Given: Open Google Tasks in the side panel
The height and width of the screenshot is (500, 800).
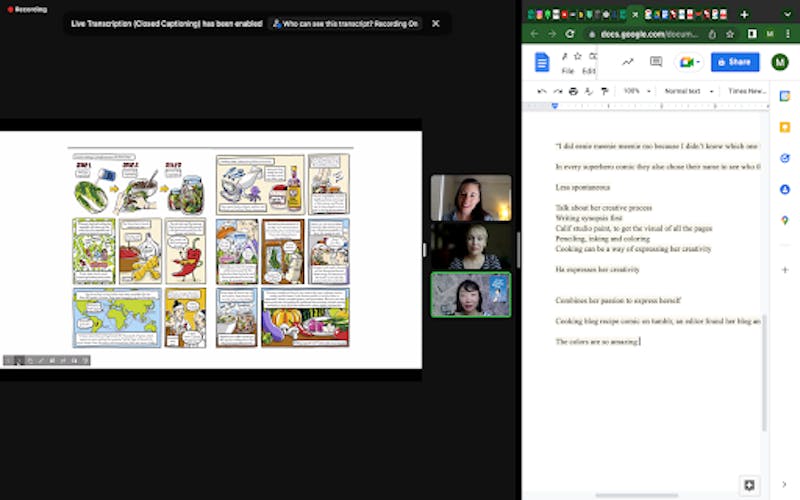Looking at the screenshot, I should 785,158.
